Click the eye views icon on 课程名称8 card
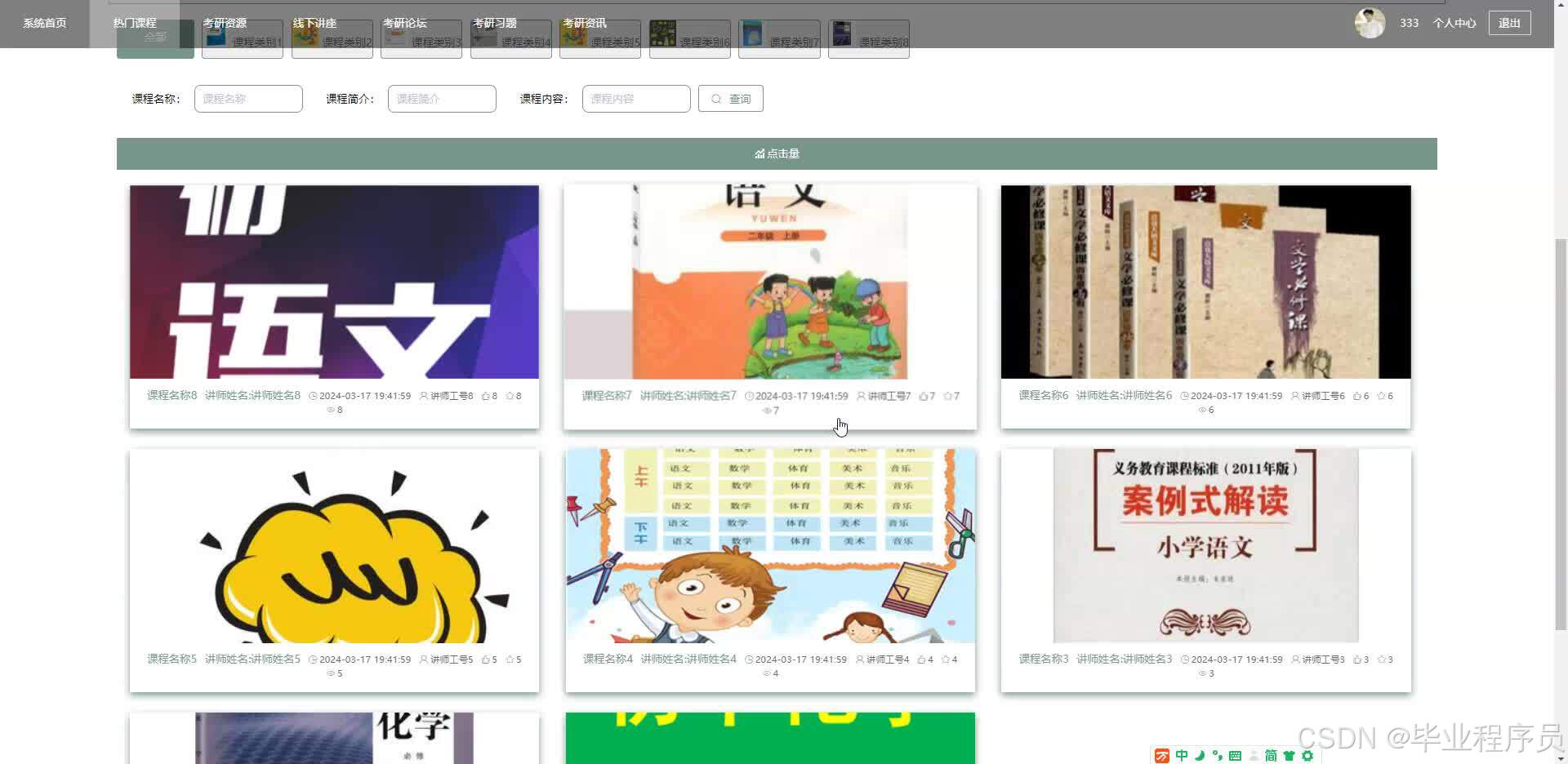Screen dimensions: 1568x764 point(331,410)
